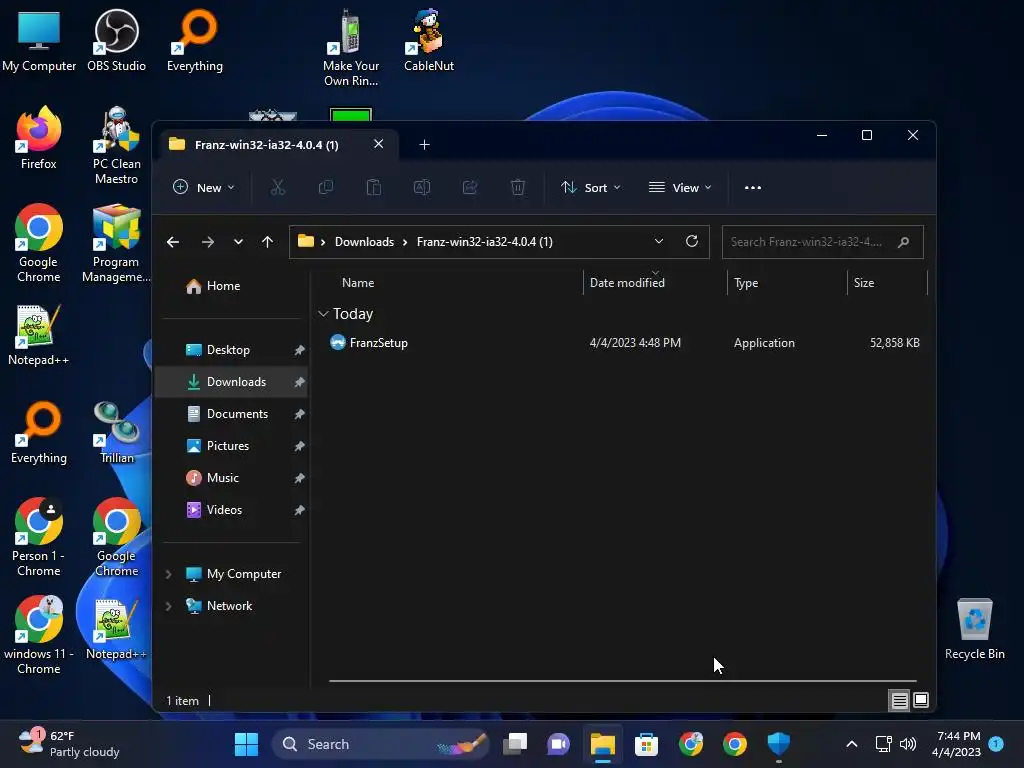The height and width of the screenshot is (768, 1024).
Task: Open OBS Studio desktop shortcut
Action: click(x=116, y=40)
